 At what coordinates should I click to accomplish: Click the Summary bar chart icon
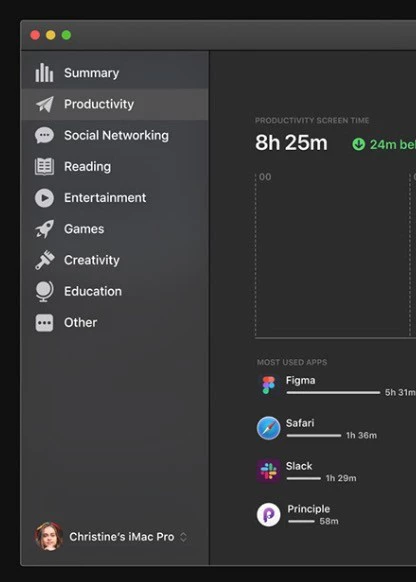pos(44,73)
